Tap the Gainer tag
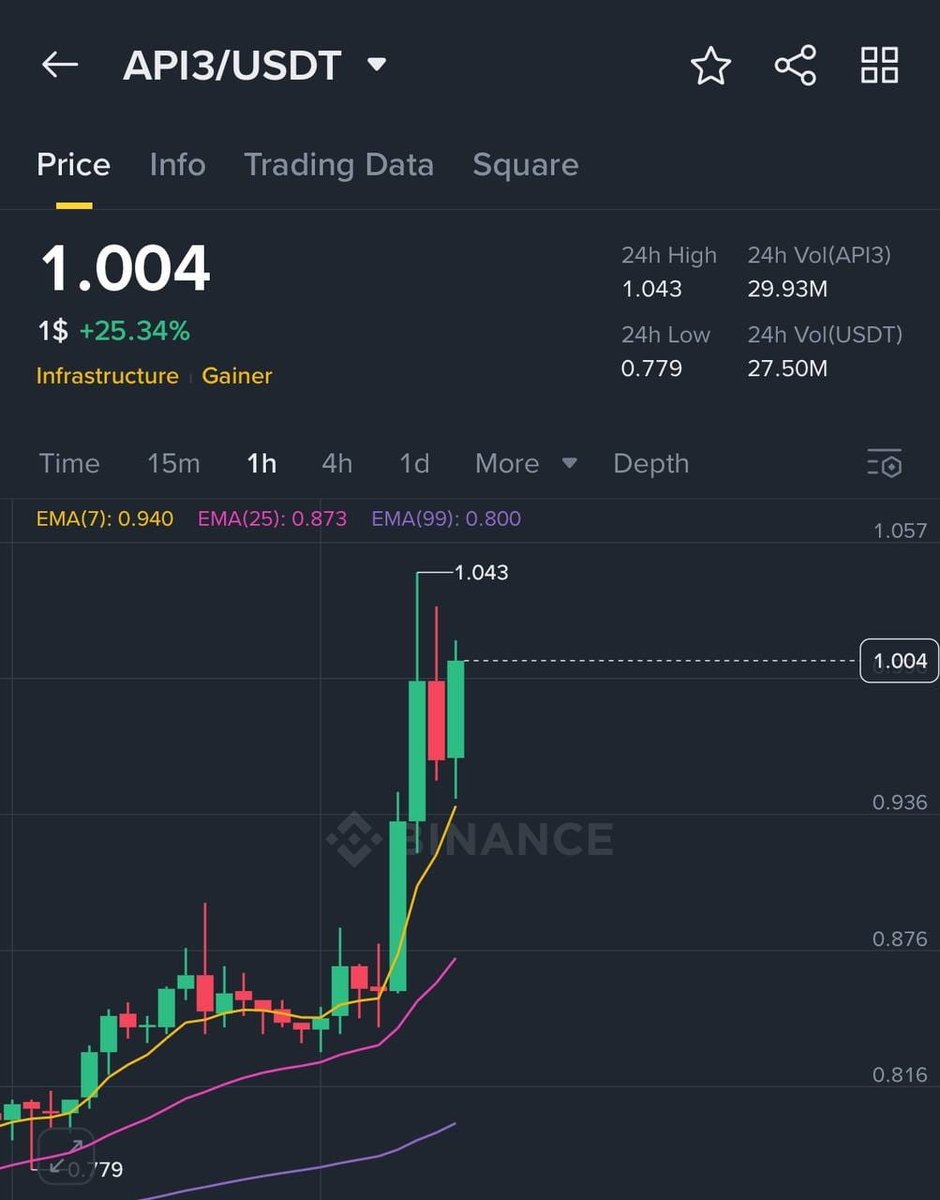The width and height of the screenshot is (940, 1200). coord(237,376)
